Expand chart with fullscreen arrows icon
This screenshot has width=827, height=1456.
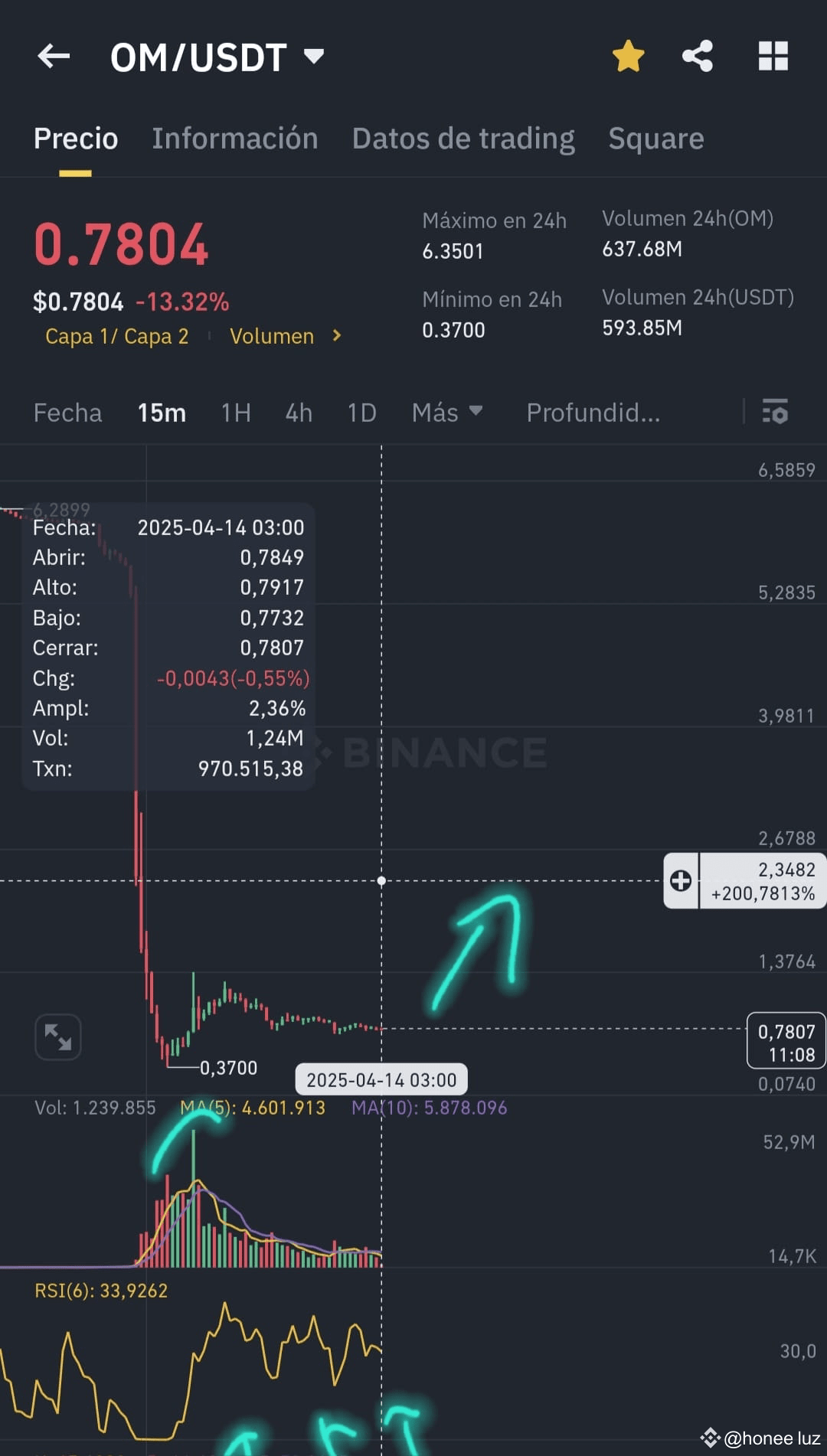58,1037
